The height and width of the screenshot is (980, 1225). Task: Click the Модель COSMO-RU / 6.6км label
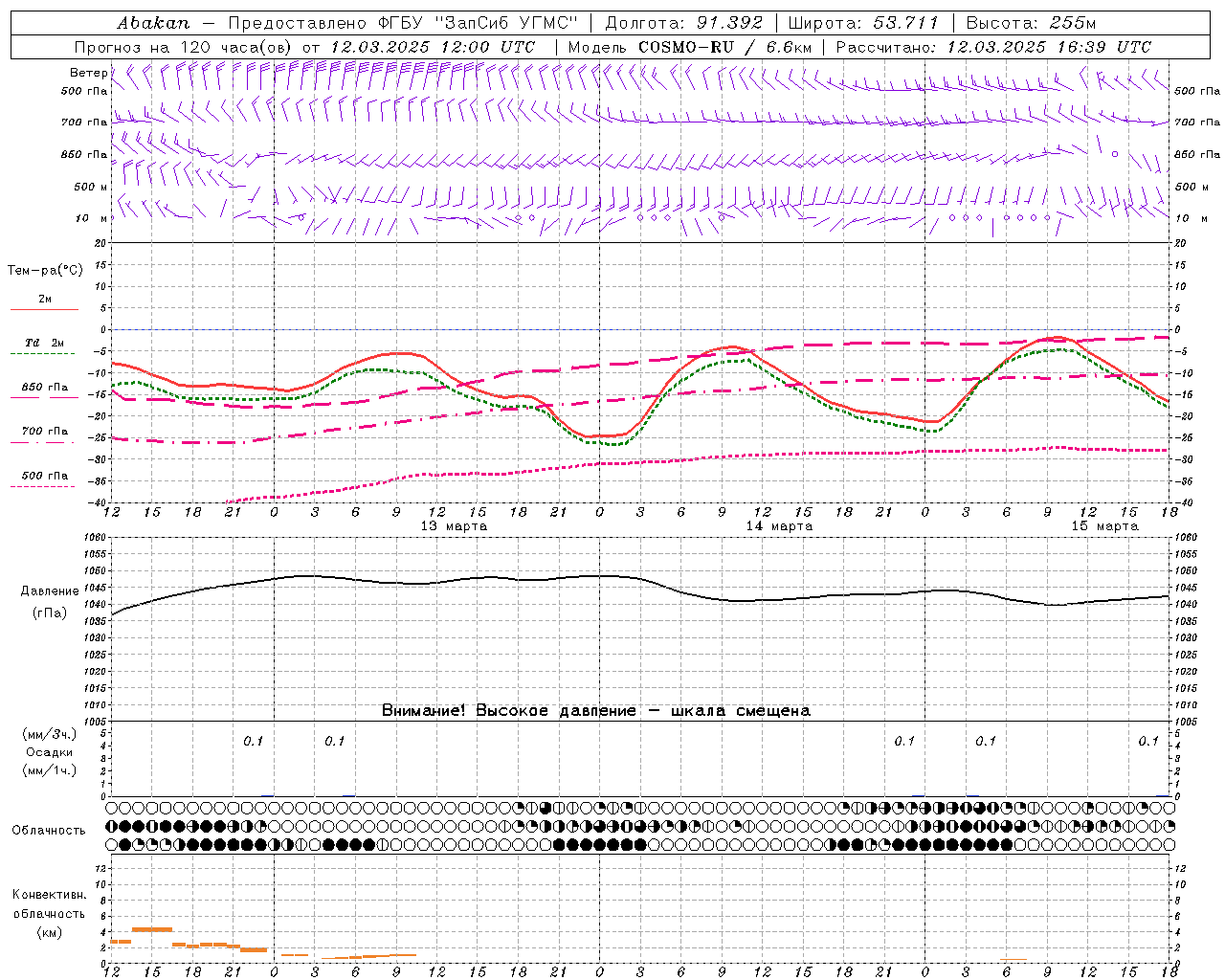tap(690, 47)
